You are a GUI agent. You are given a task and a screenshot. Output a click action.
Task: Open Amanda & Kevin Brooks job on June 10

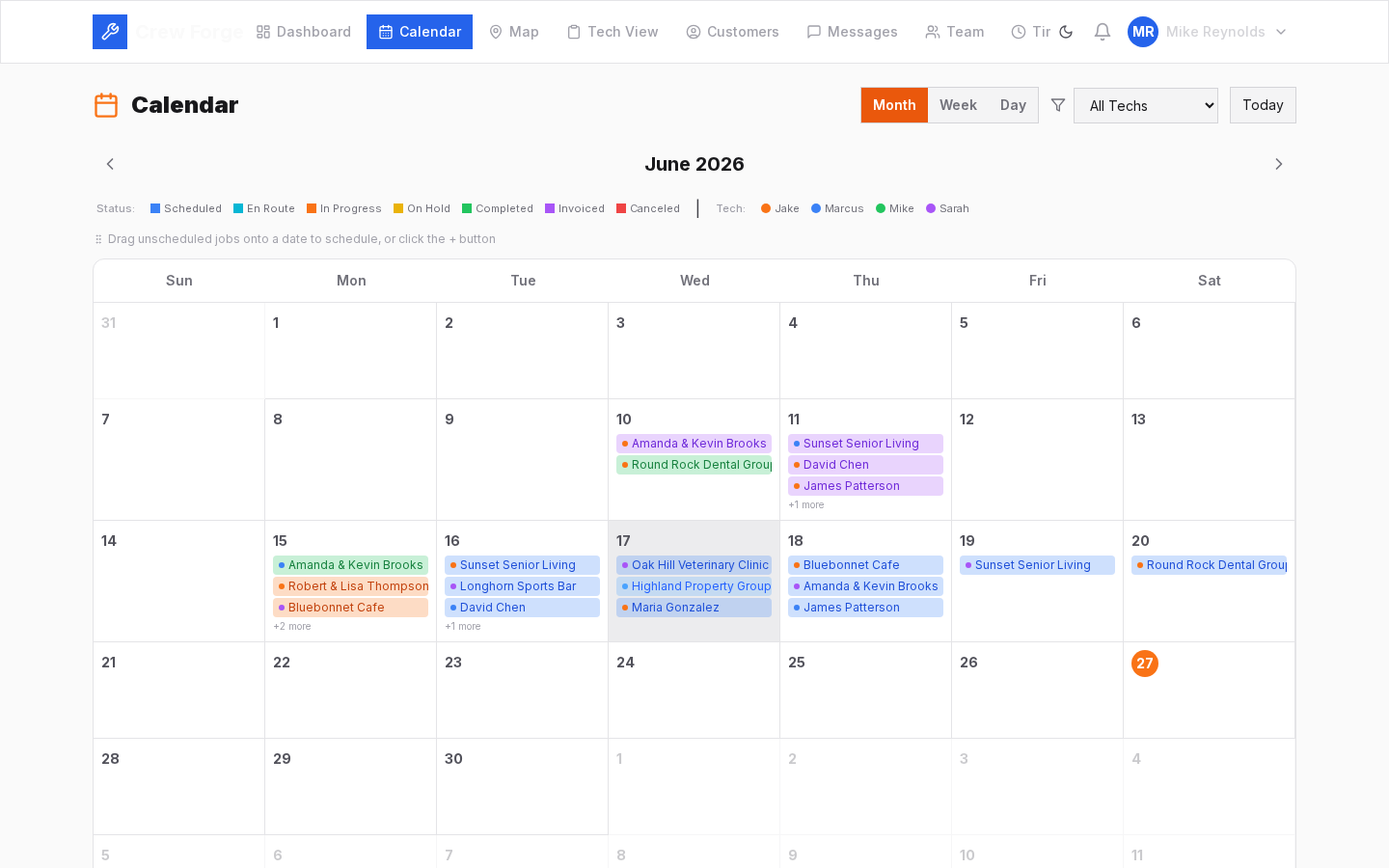pos(694,444)
